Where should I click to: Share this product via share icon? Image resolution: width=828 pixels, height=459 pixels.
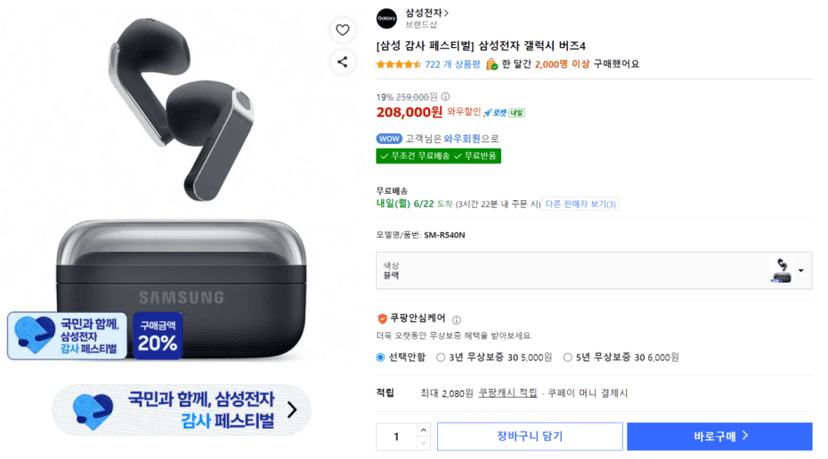(x=342, y=62)
